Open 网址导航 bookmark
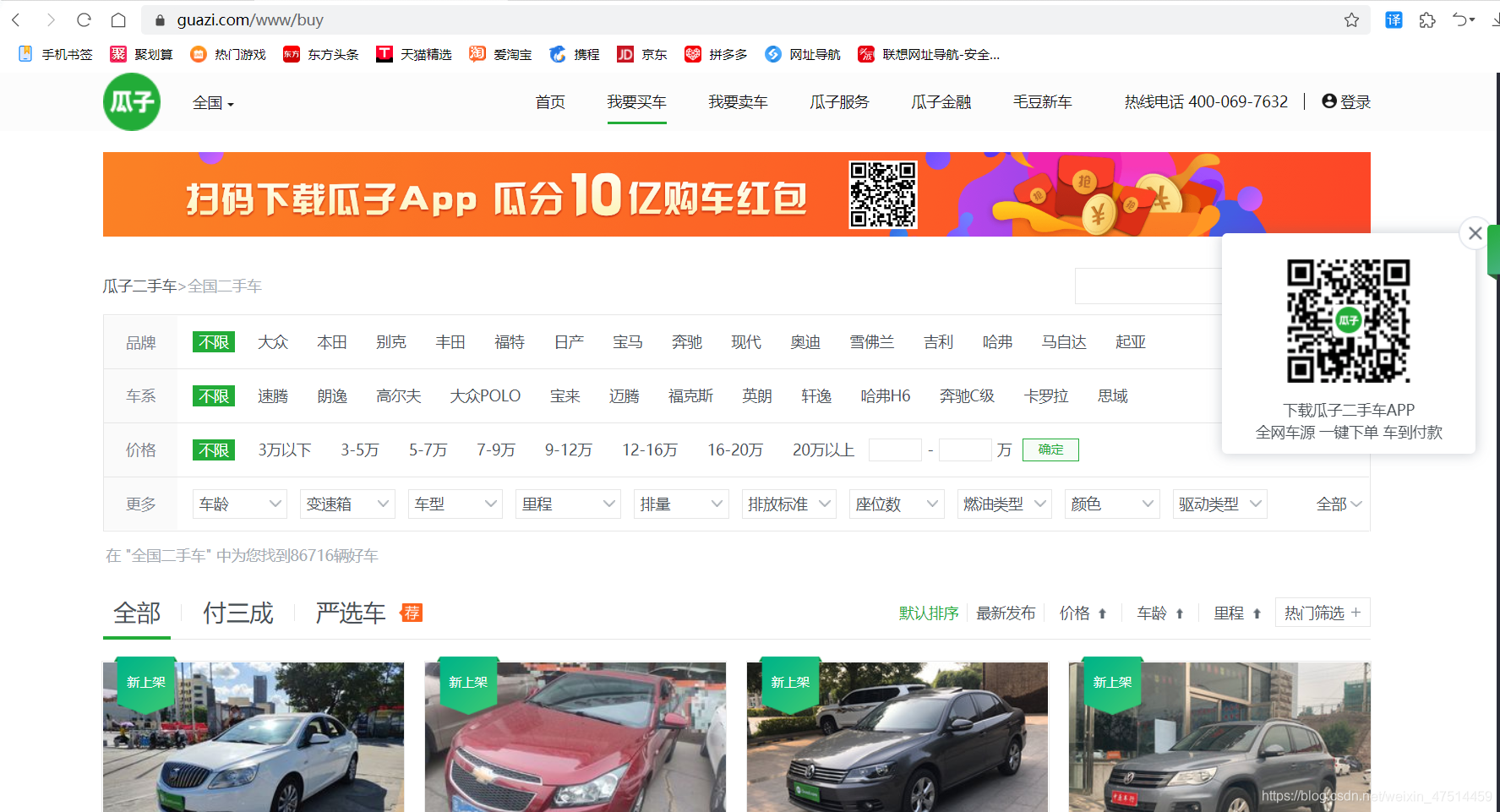 [x=803, y=54]
